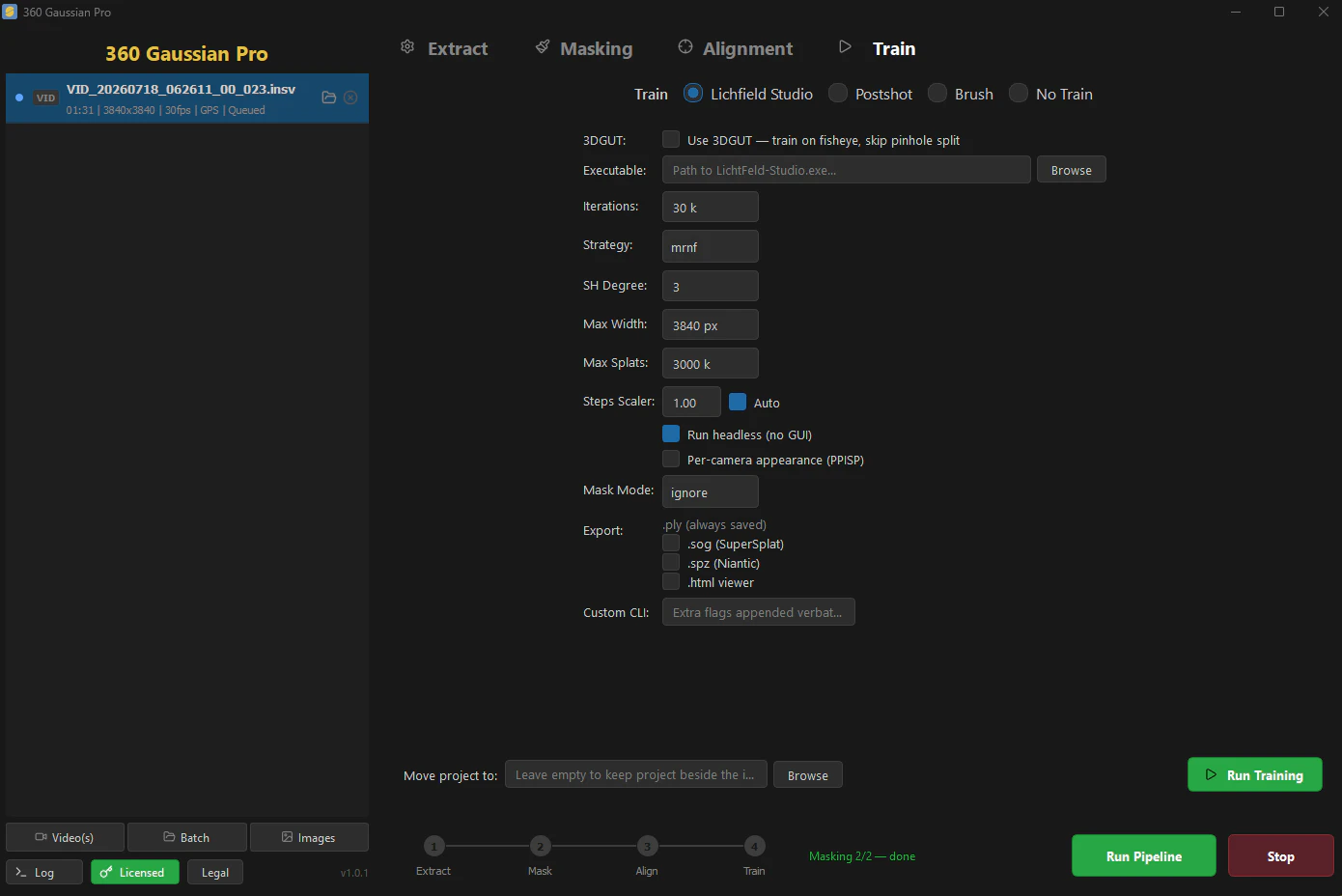Choose Lichfield Studio as the trainer
This screenshot has width=1342, height=896.
(x=692, y=94)
